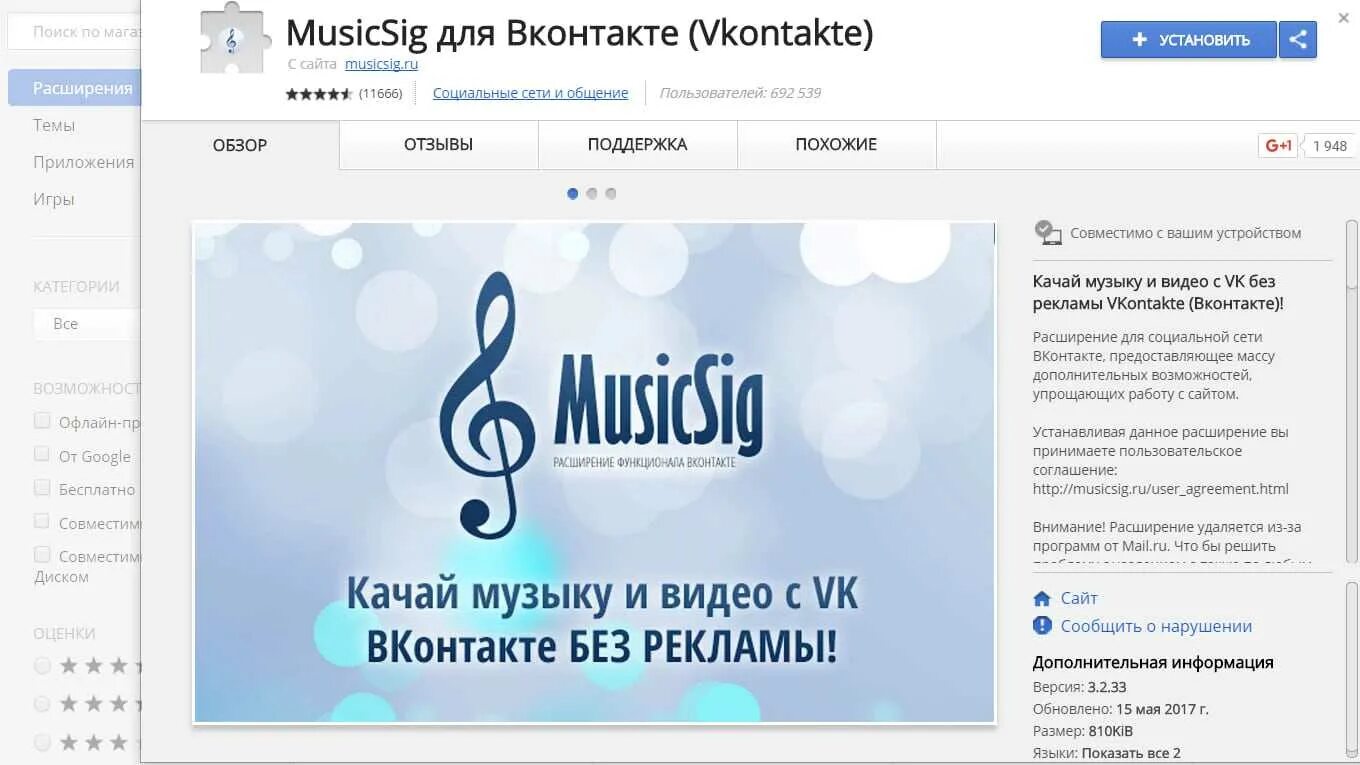Click the G+1 button
The width and height of the screenshot is (1360, 765).
coord(1279,146)
